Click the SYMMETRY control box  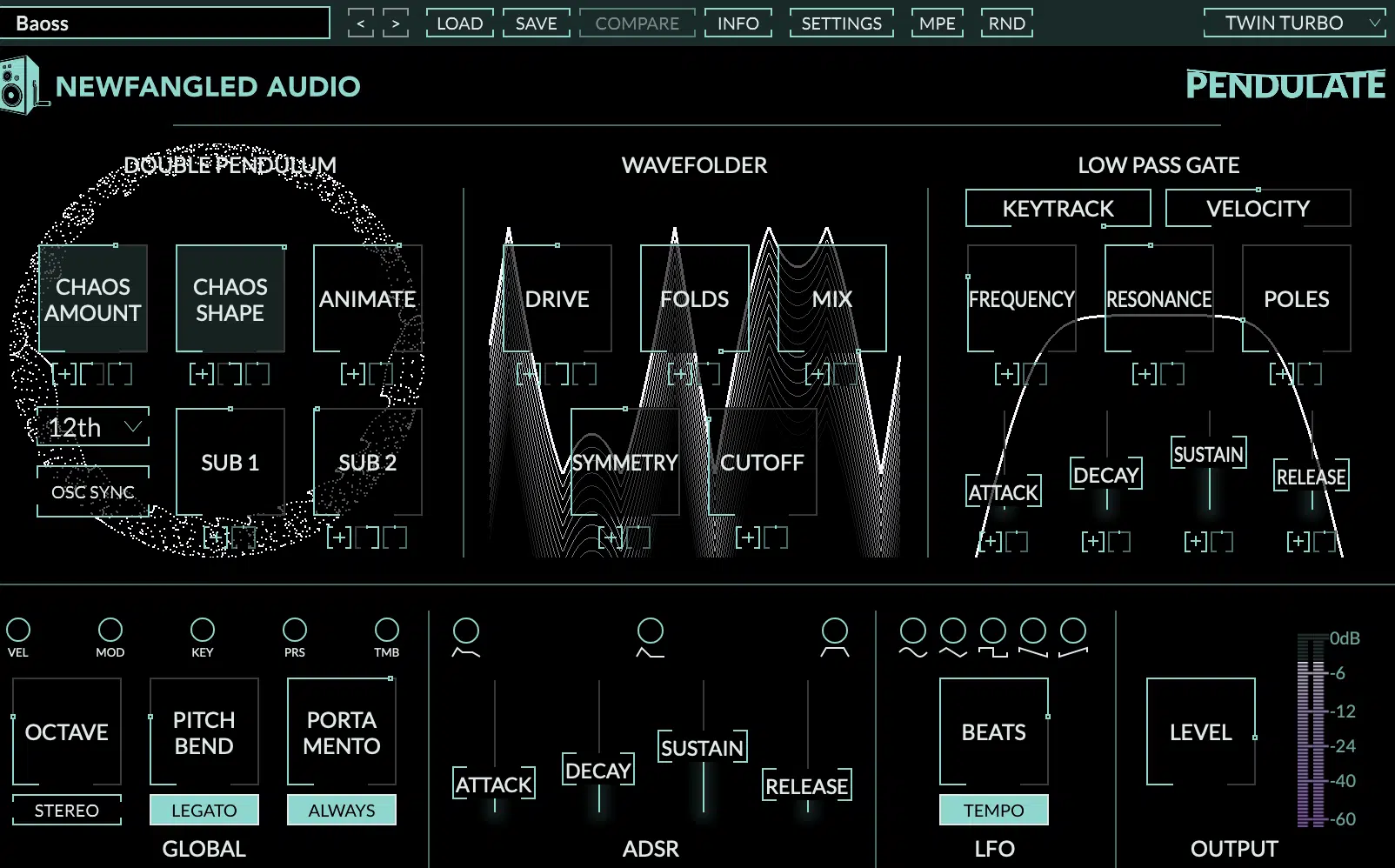pyautogui.click(x=625, y=462)
